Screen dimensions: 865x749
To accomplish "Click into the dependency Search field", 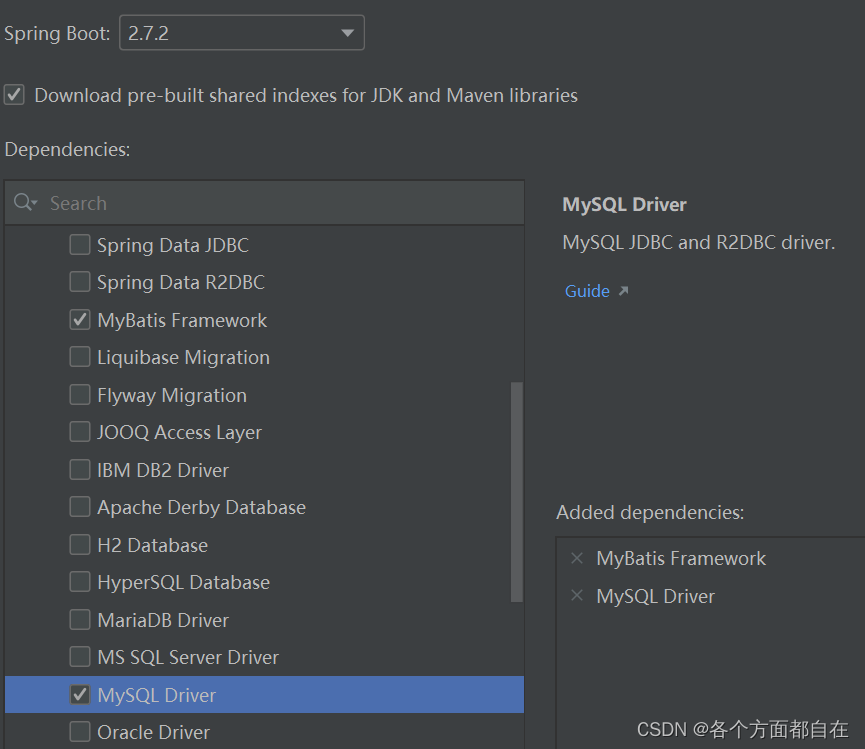I will click(200, 202).
